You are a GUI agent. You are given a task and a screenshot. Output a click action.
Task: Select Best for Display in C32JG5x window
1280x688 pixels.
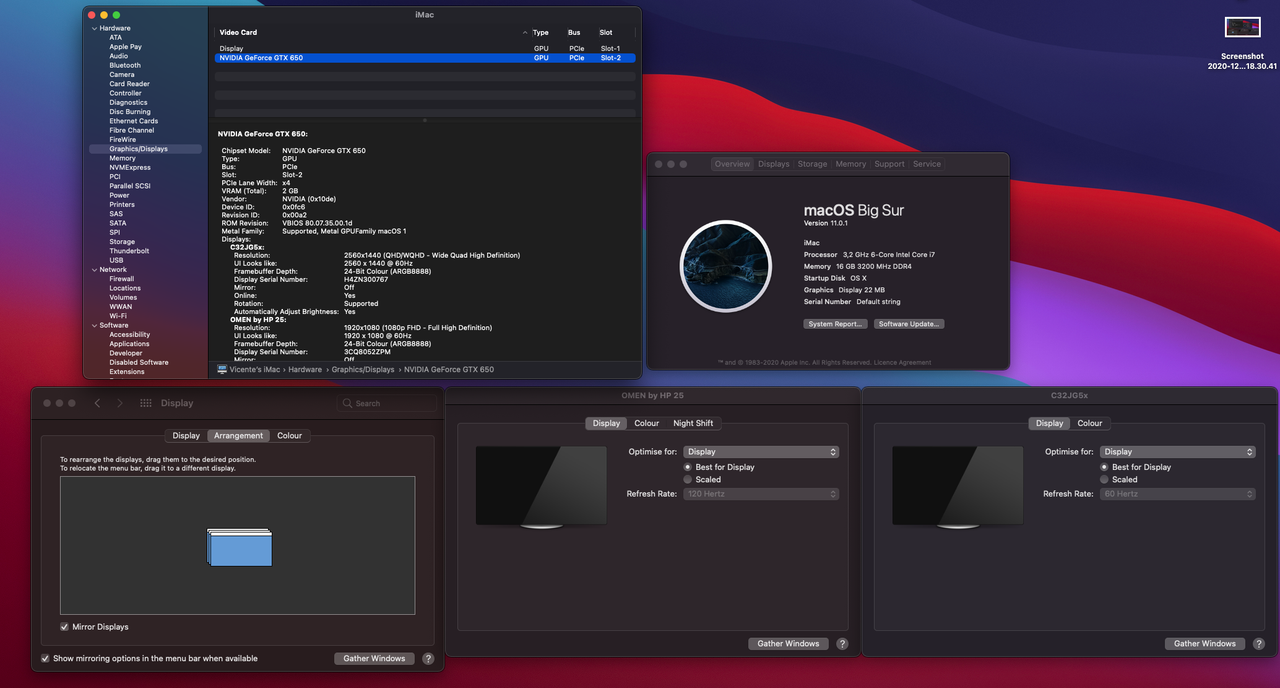(x=1105, y=467)
